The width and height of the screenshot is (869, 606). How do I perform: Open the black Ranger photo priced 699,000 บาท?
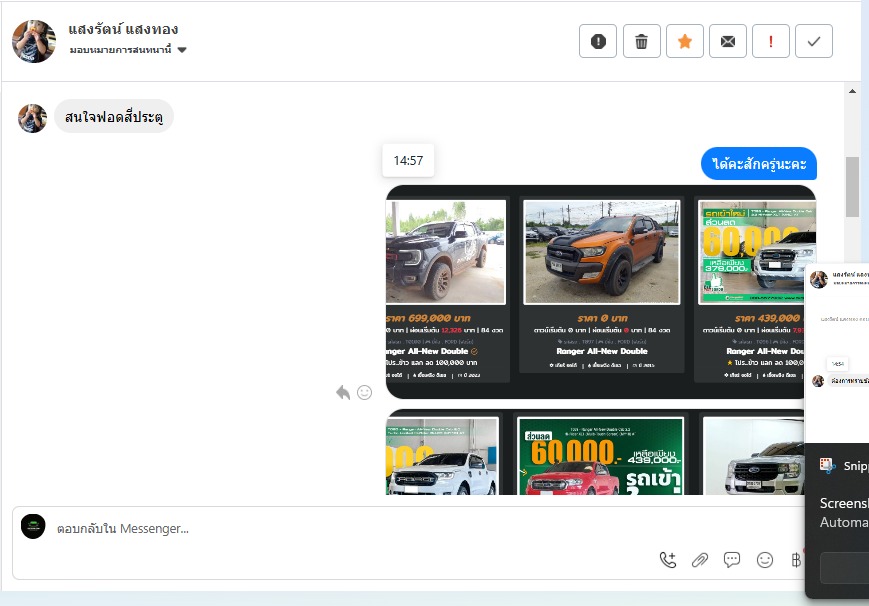click(x=446, y=252)
